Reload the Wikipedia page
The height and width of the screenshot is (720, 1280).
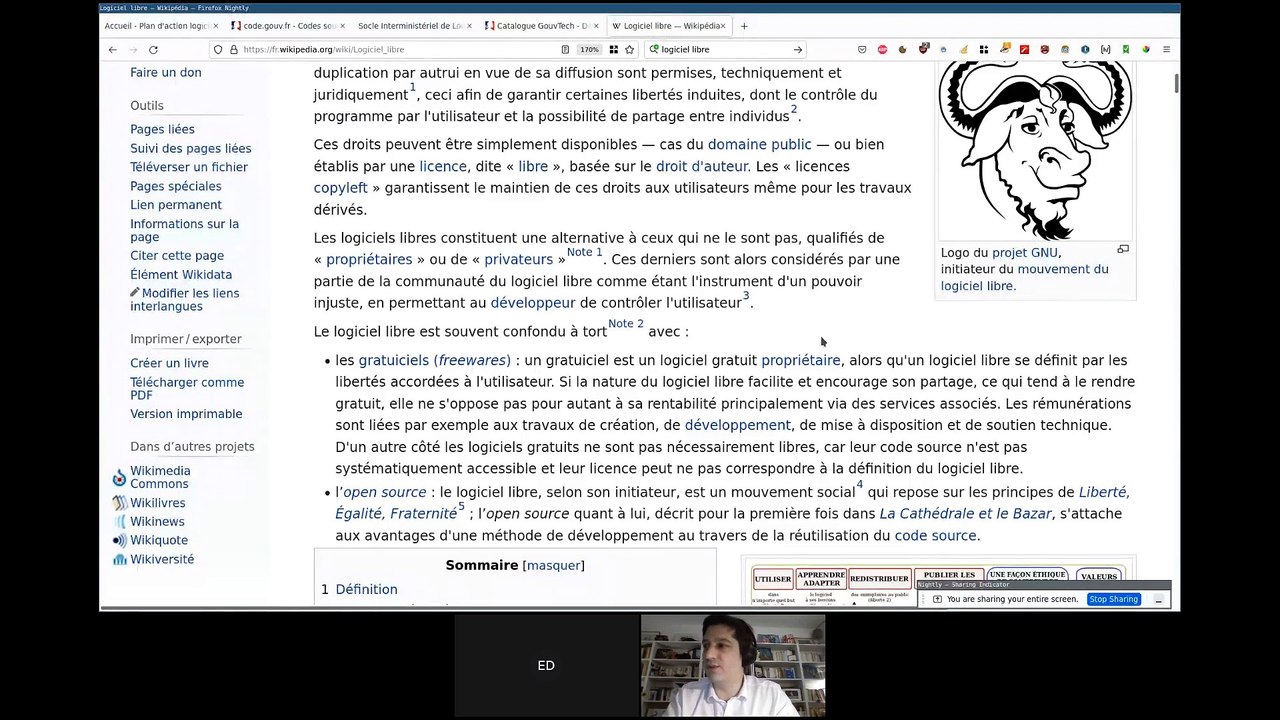(153, 49)
